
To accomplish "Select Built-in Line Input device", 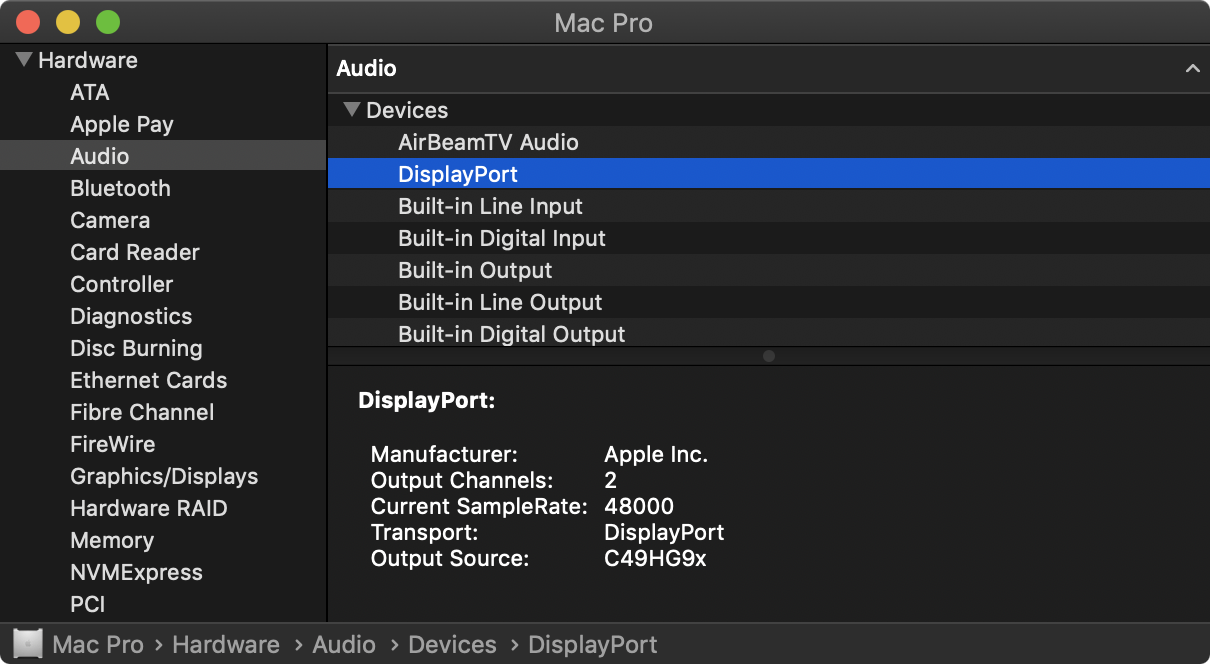I will click(490, 206).
